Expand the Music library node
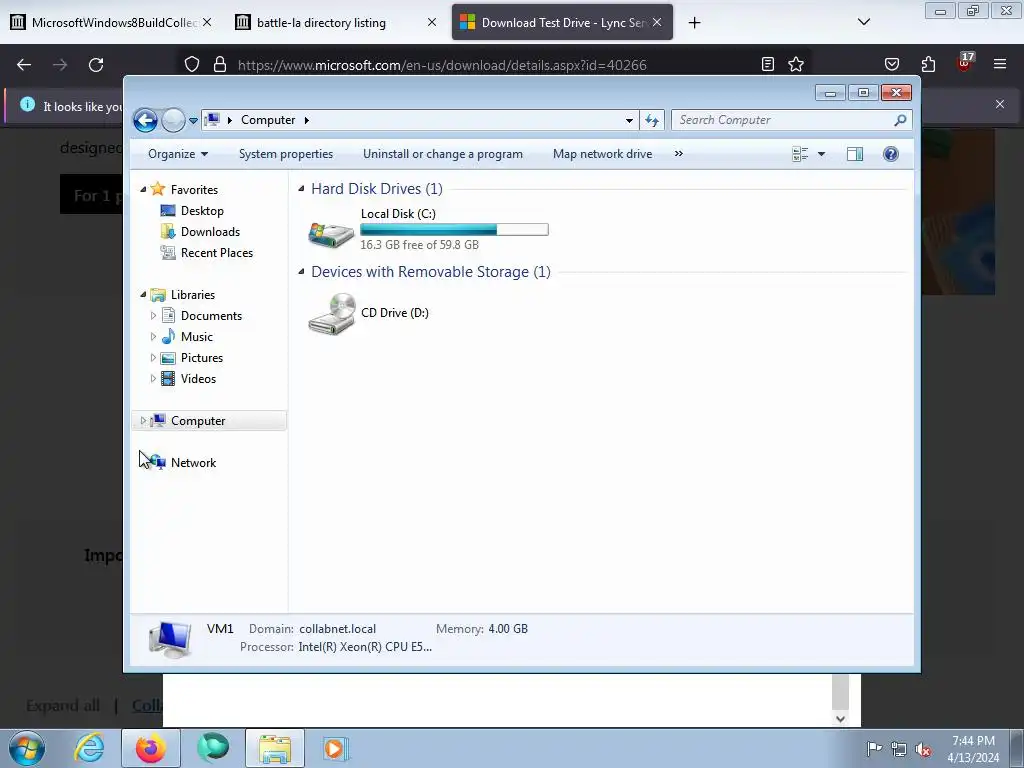 click(x=153, y=337)
